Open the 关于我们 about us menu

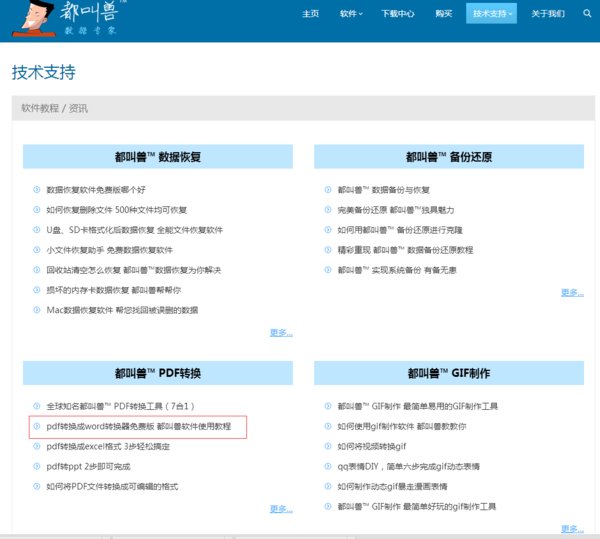click(x=548, y=14)
